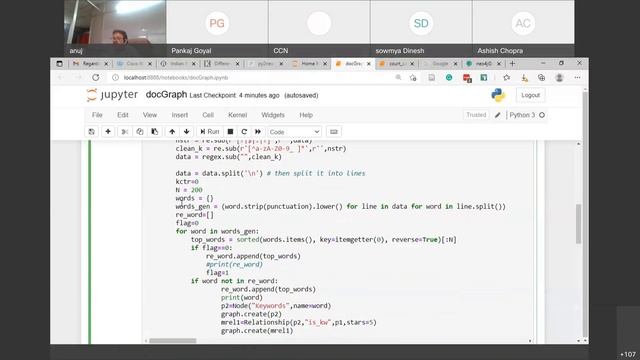The width and height of the screenshot is (640, 360).
Task: Click the Logout button
Action: (x=530, y=95)
